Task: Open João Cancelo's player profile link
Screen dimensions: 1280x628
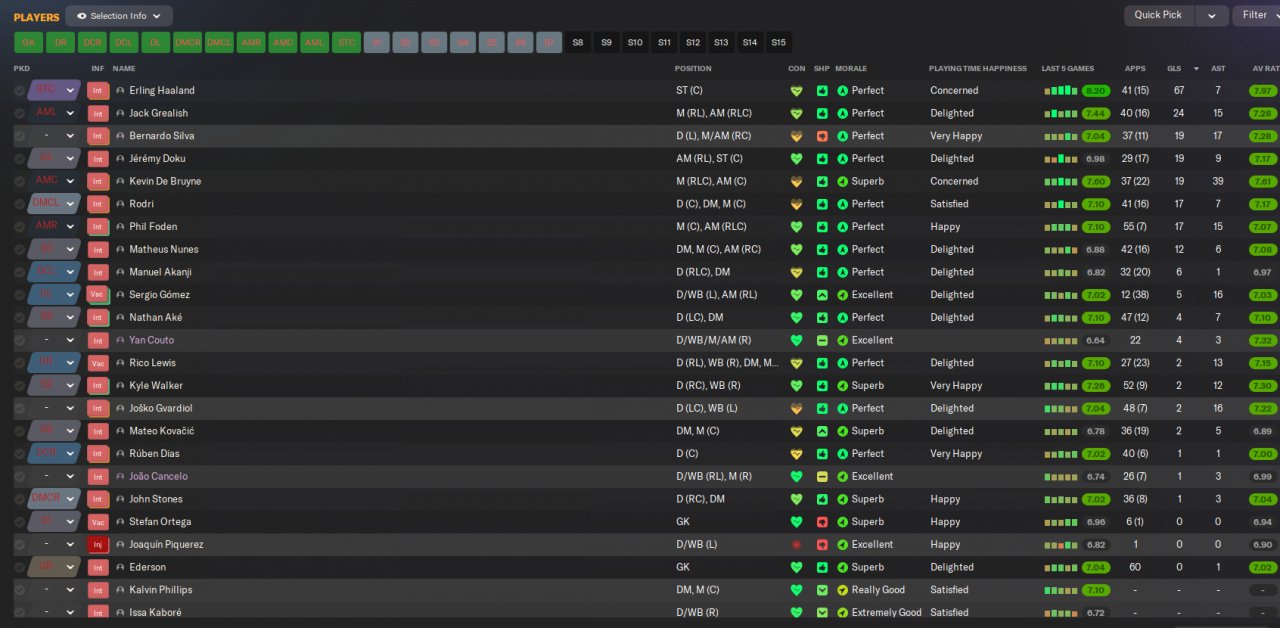Action: pyautogui.click(x=158, y=477)
